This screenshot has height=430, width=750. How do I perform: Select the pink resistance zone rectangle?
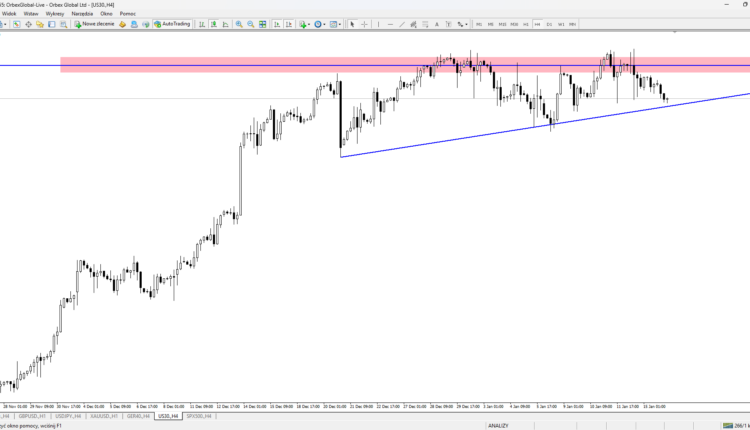pyautogui.click(x=405, y=65)
